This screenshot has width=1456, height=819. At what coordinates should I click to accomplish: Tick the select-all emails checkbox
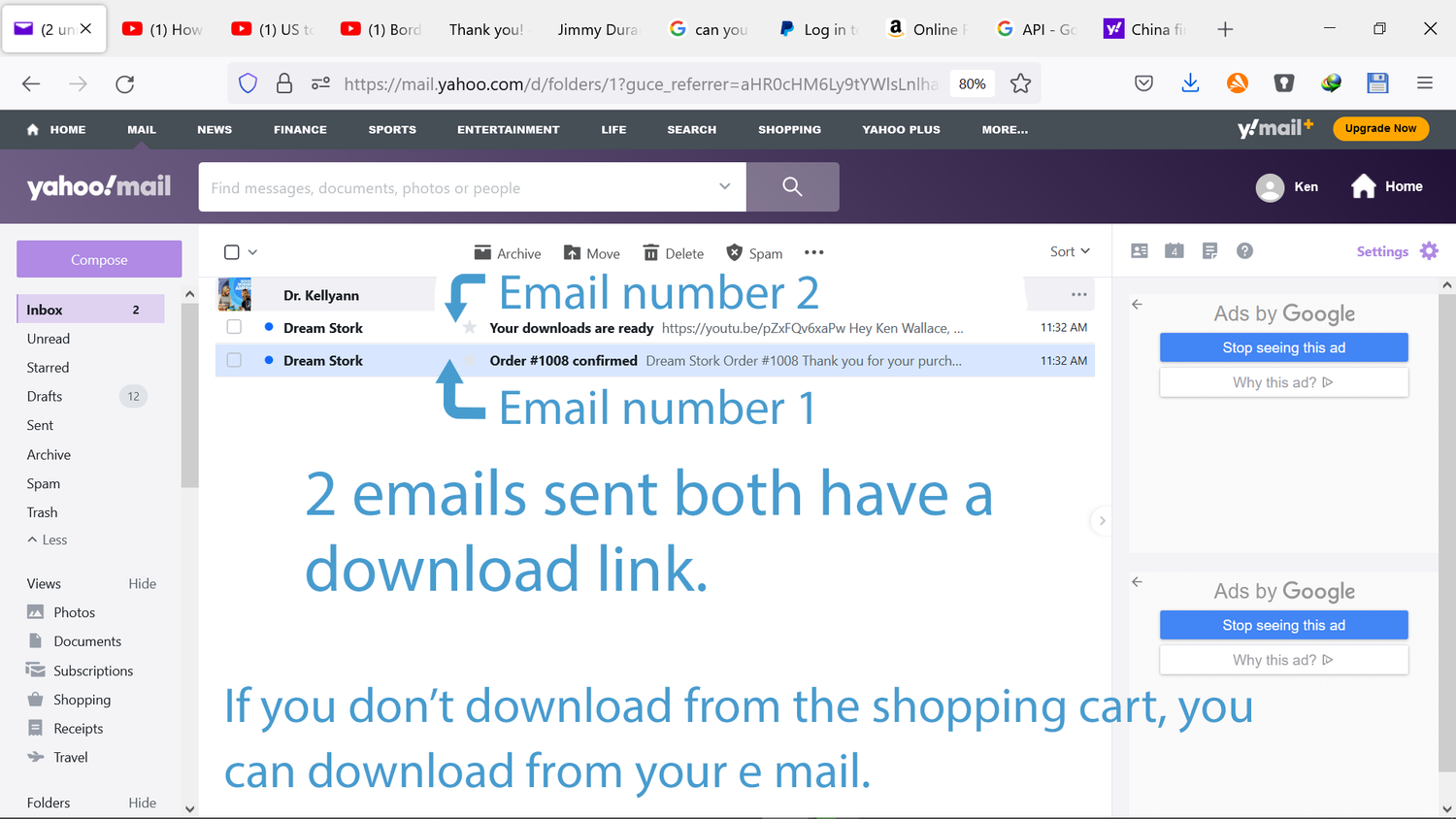tap(232, 252)
